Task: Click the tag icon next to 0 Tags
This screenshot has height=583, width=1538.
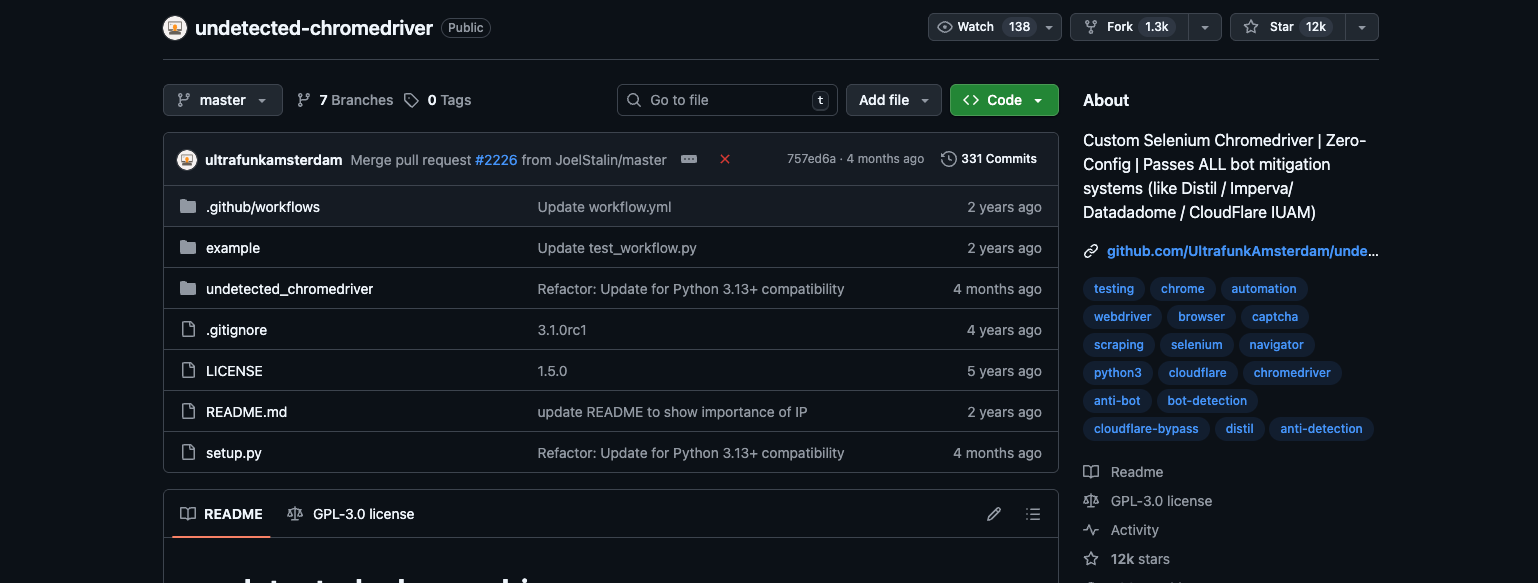Action: pyautogui.click(x=411, y=99)
